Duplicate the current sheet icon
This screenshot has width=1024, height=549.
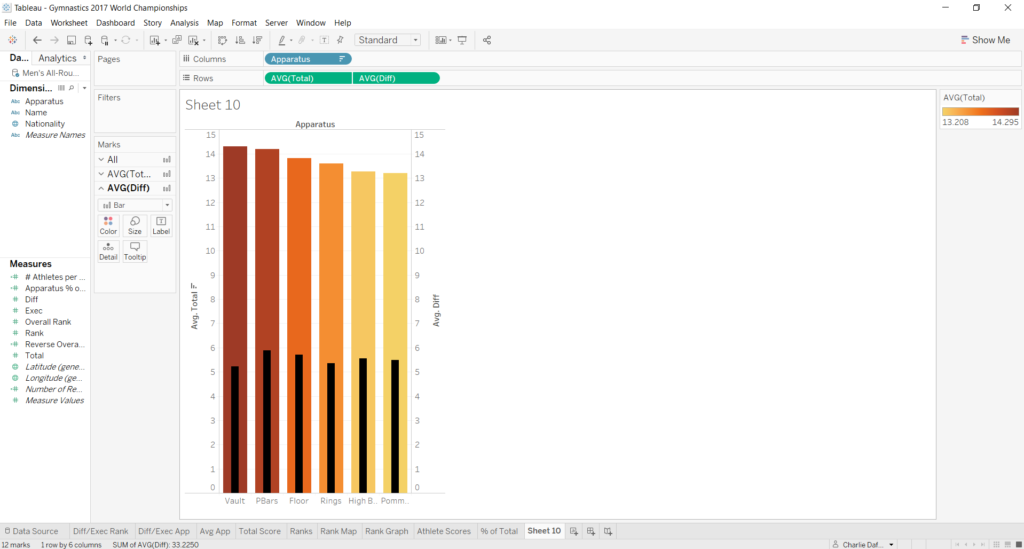177,40
